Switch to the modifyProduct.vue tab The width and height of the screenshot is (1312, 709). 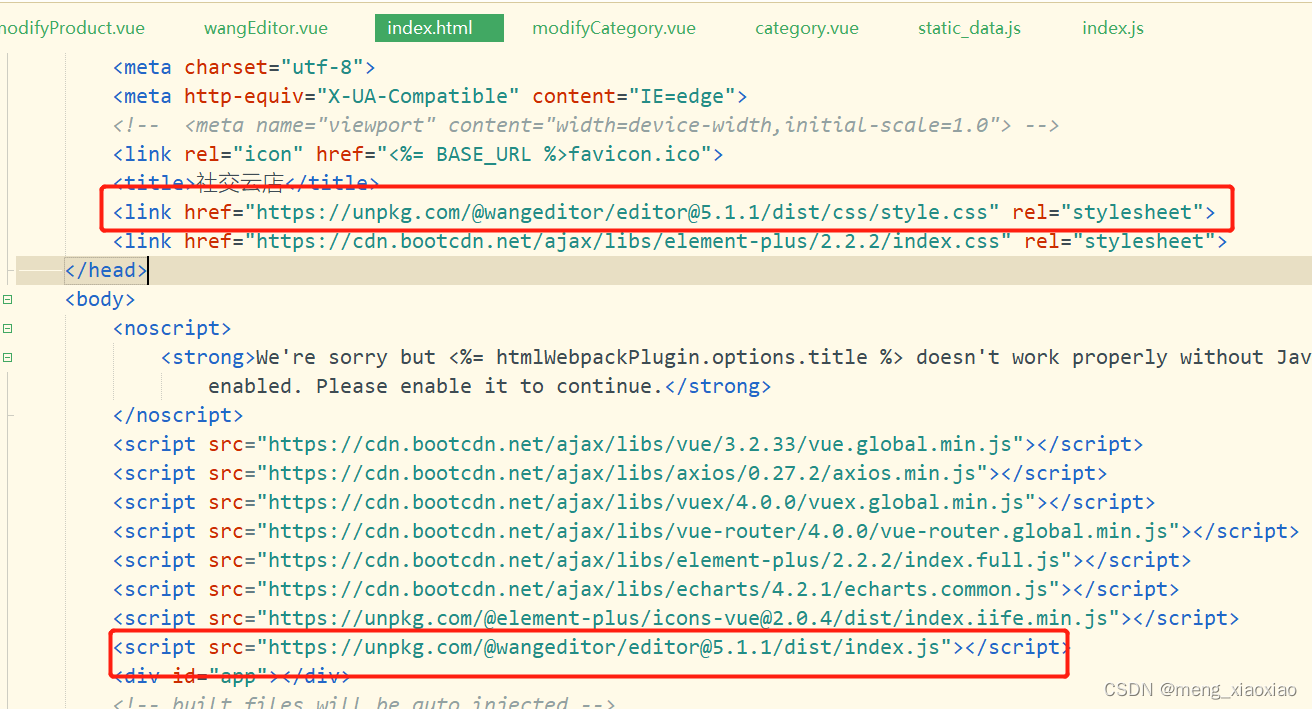[x=72, y=27]
